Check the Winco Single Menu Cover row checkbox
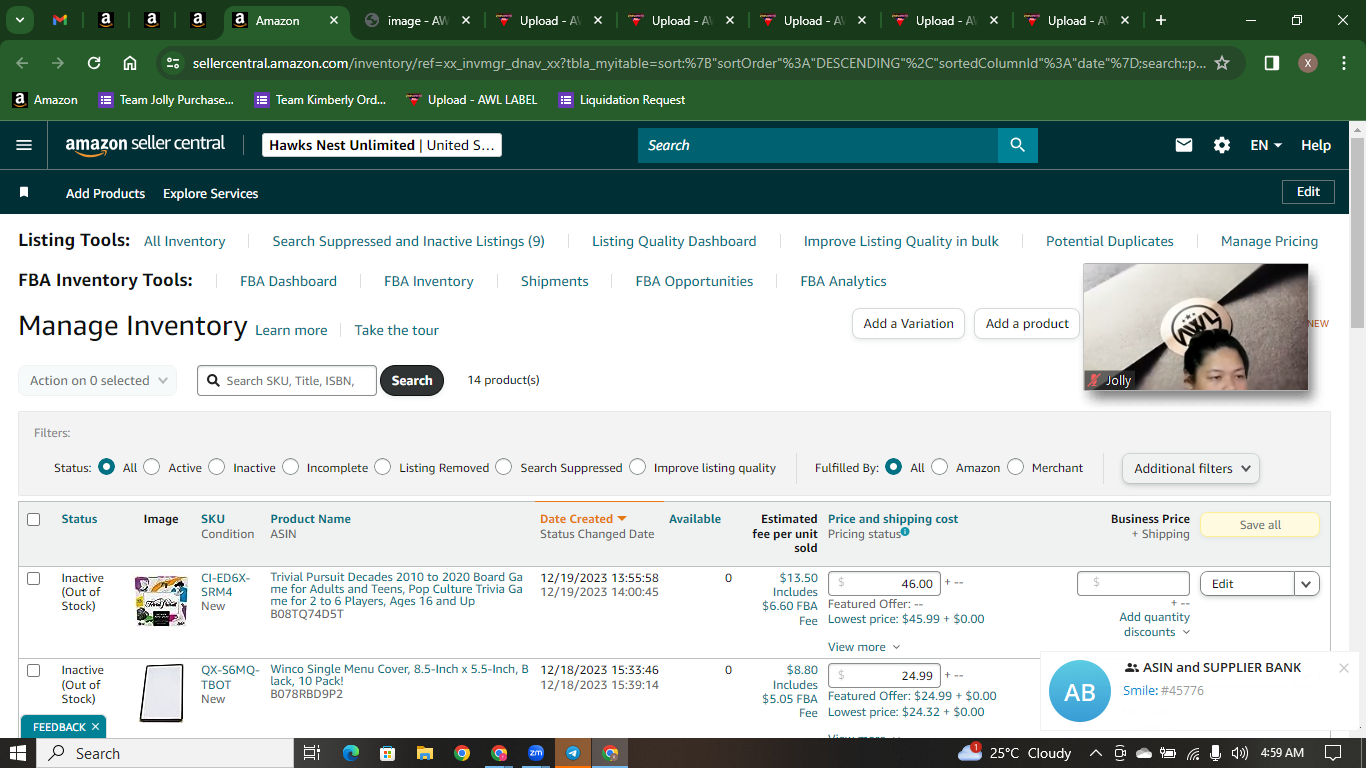The width and height of the screenshot is (1366, 768). click(x=34, y=670)
